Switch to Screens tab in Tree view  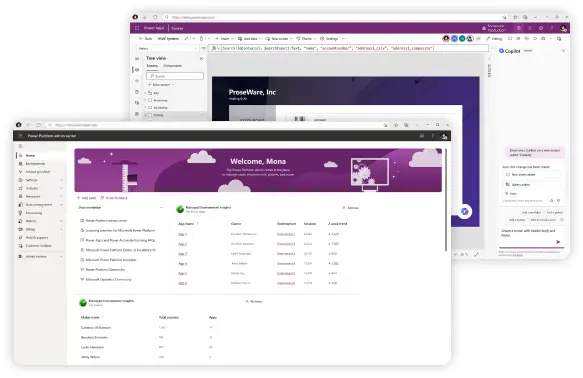click(152, 66)
